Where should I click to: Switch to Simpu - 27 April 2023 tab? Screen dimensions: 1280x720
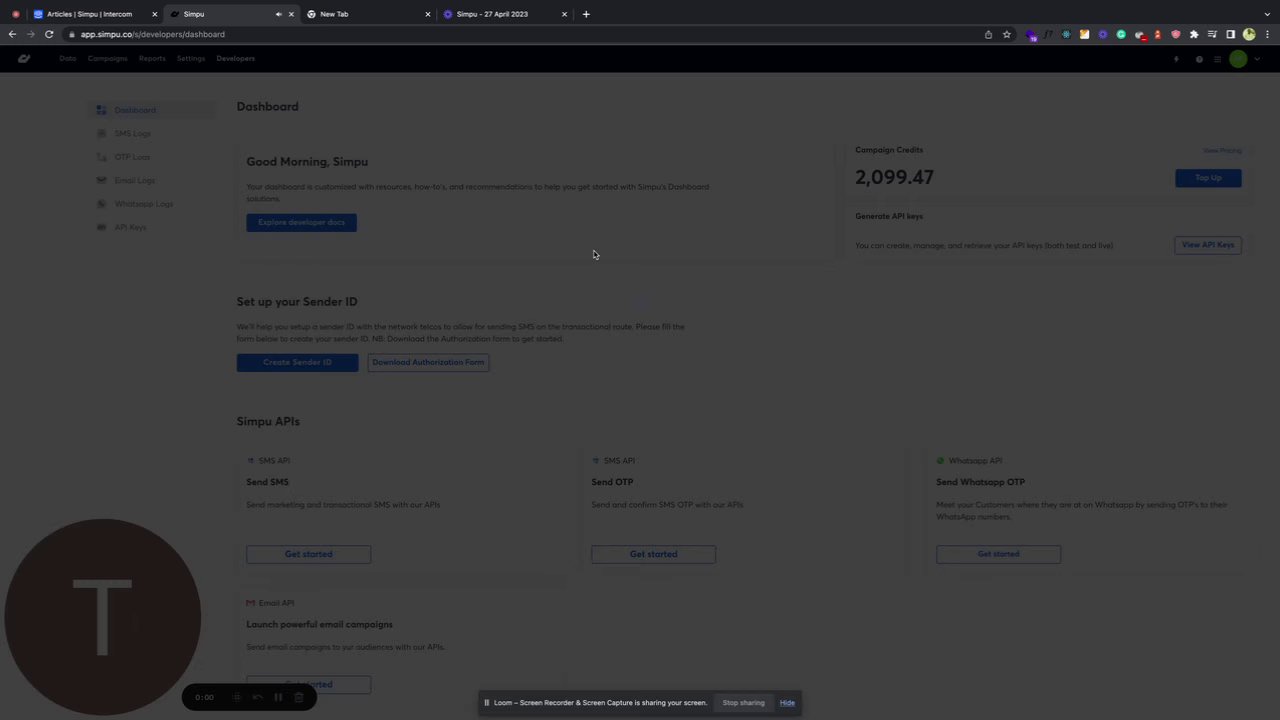(504, 14)
